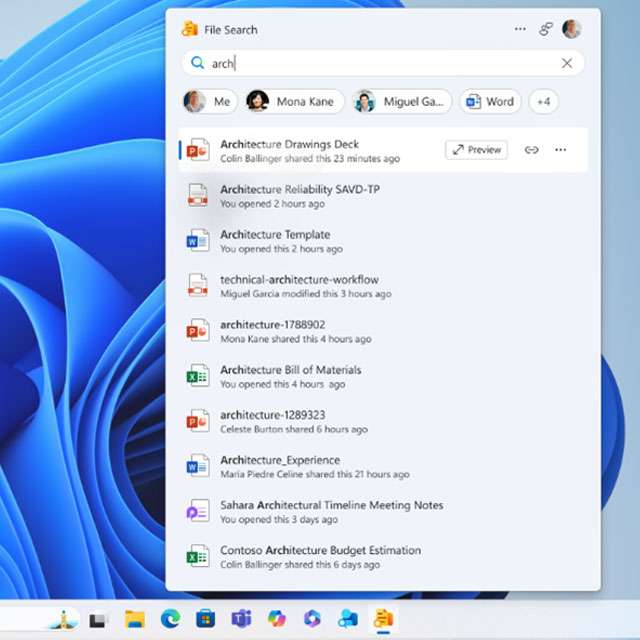Open the user profile picture in the header
Screen dimensions: 640x640
tap(572, 29)
